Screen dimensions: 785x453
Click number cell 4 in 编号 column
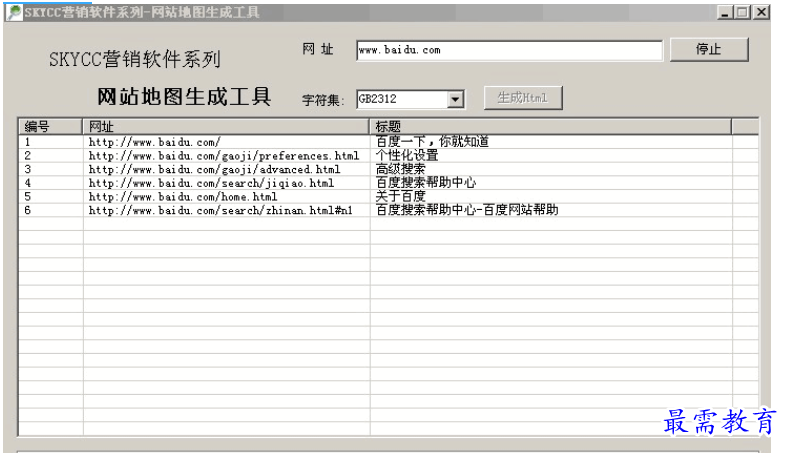coord(28,183)
